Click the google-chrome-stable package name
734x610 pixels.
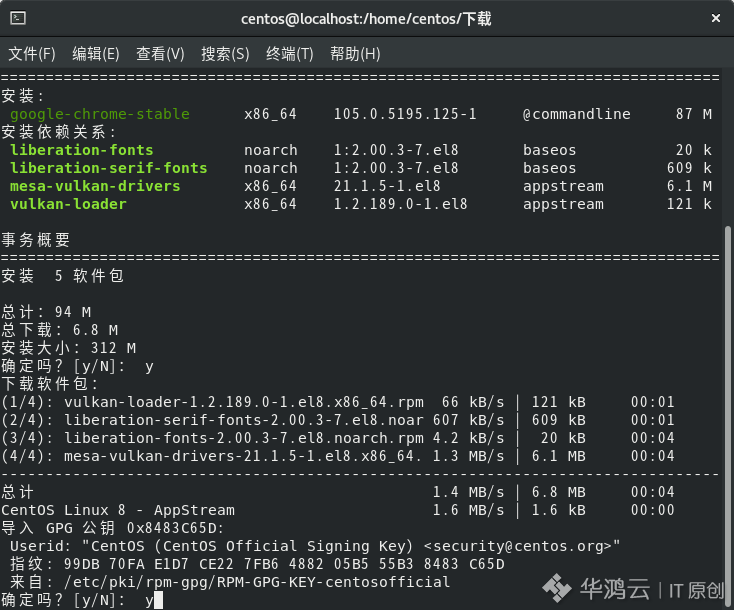[100, 114]
